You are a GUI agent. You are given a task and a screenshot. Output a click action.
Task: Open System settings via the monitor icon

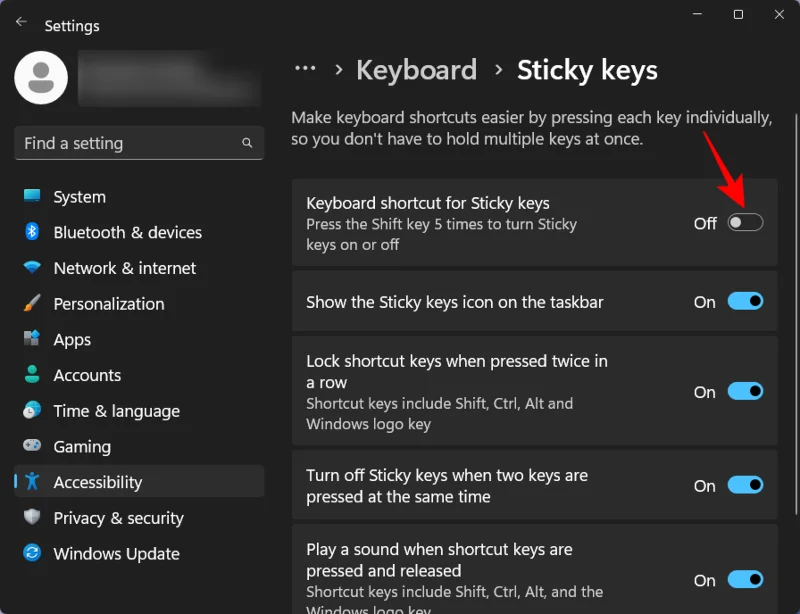tap(34, 197)
